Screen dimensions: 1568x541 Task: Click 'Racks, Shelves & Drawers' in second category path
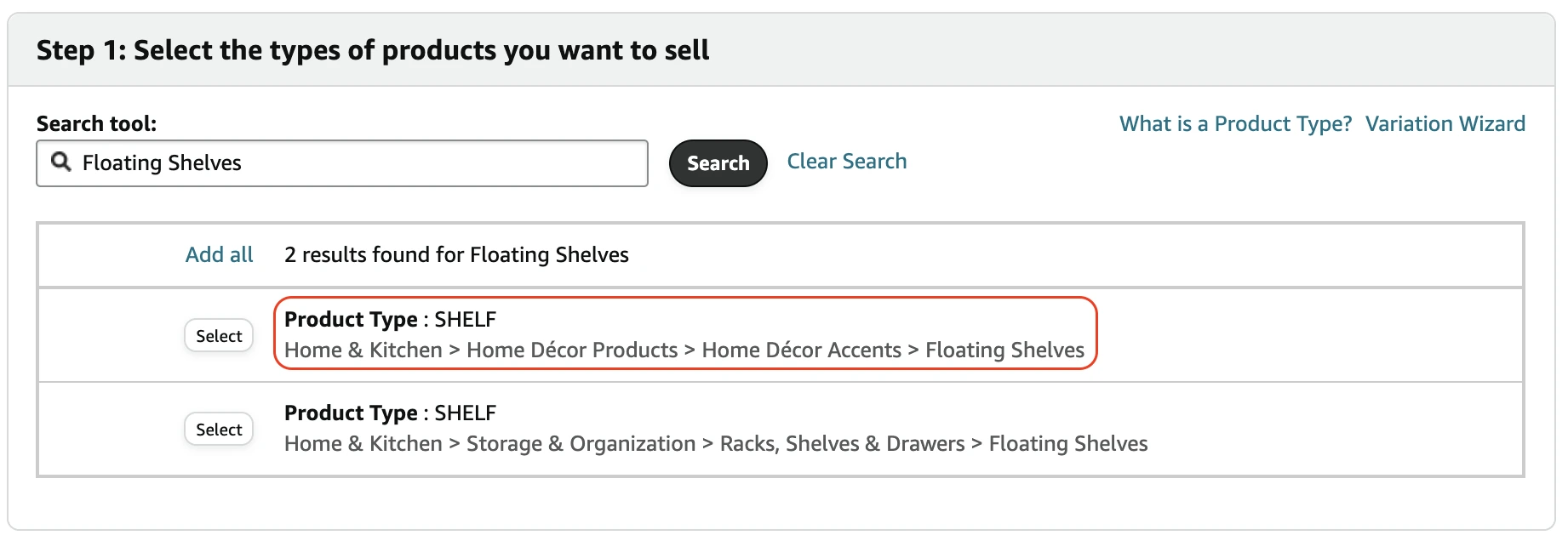[842, 444]
